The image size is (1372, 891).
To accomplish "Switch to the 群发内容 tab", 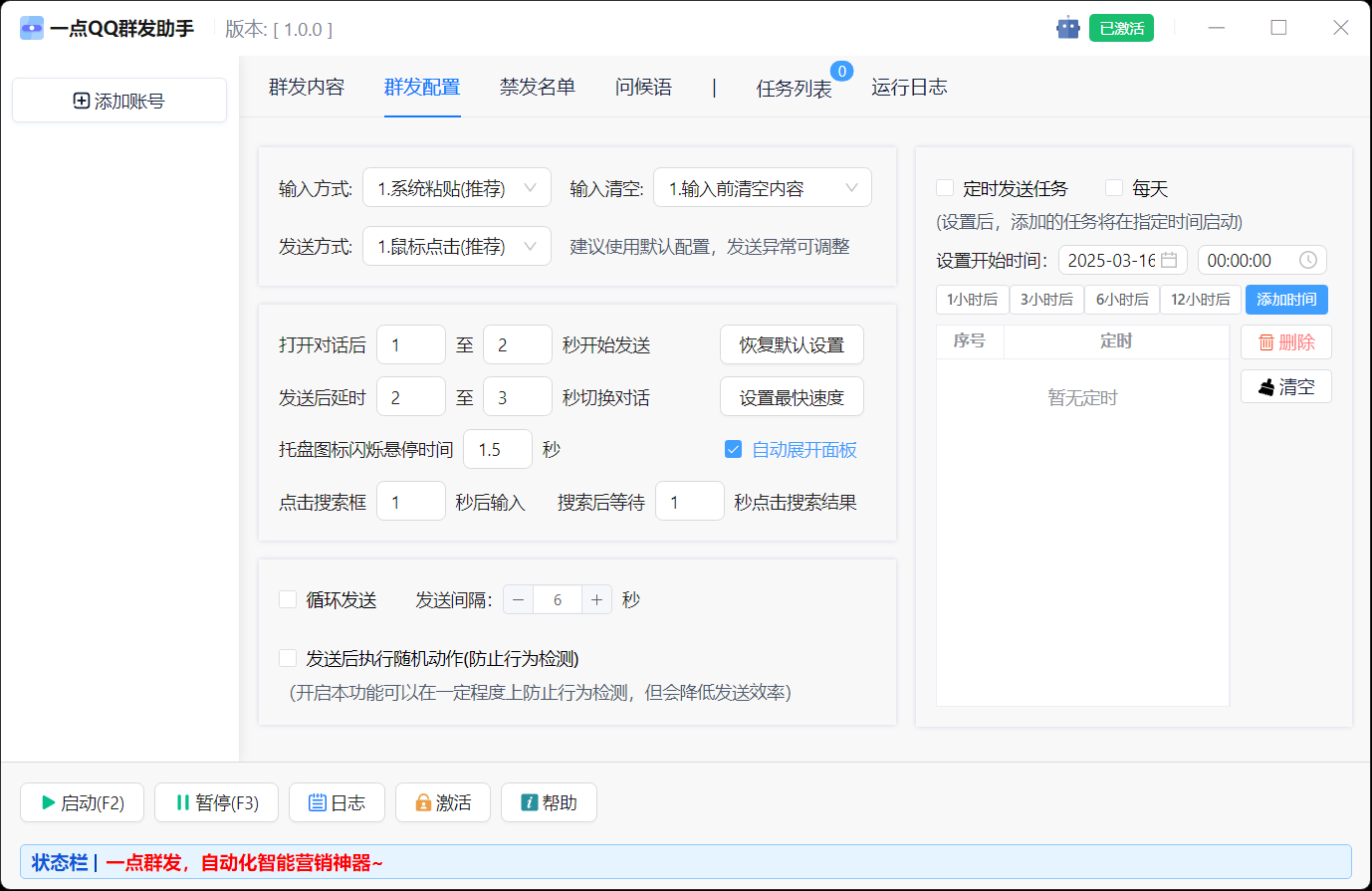I will [x=305, y=88].
